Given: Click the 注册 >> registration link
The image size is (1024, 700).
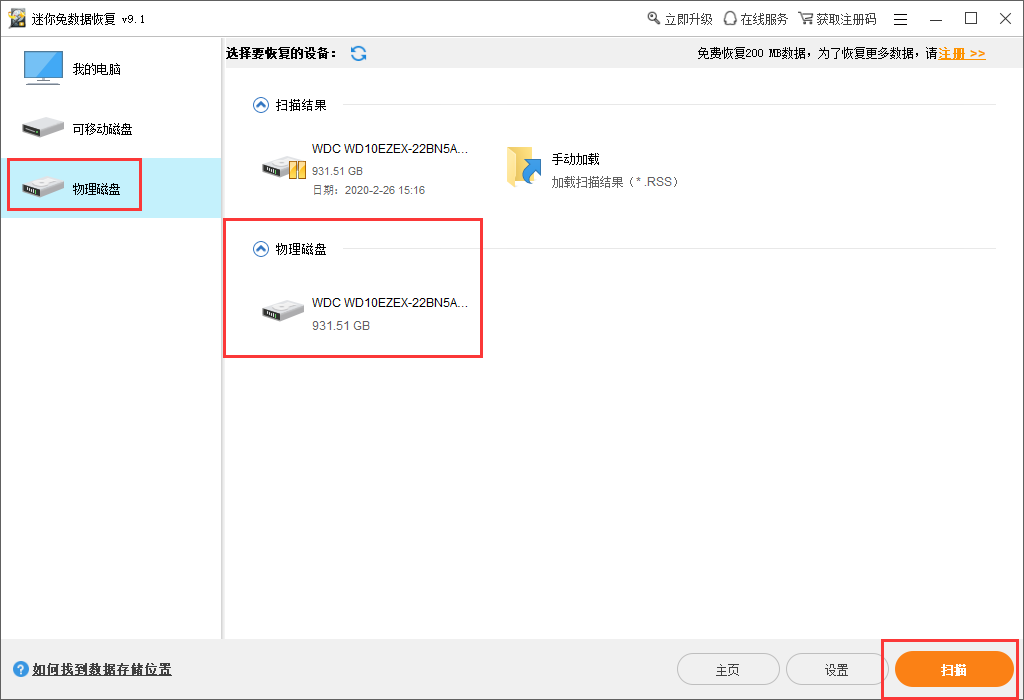Looking at the screenshot, I should coord(961,54).
